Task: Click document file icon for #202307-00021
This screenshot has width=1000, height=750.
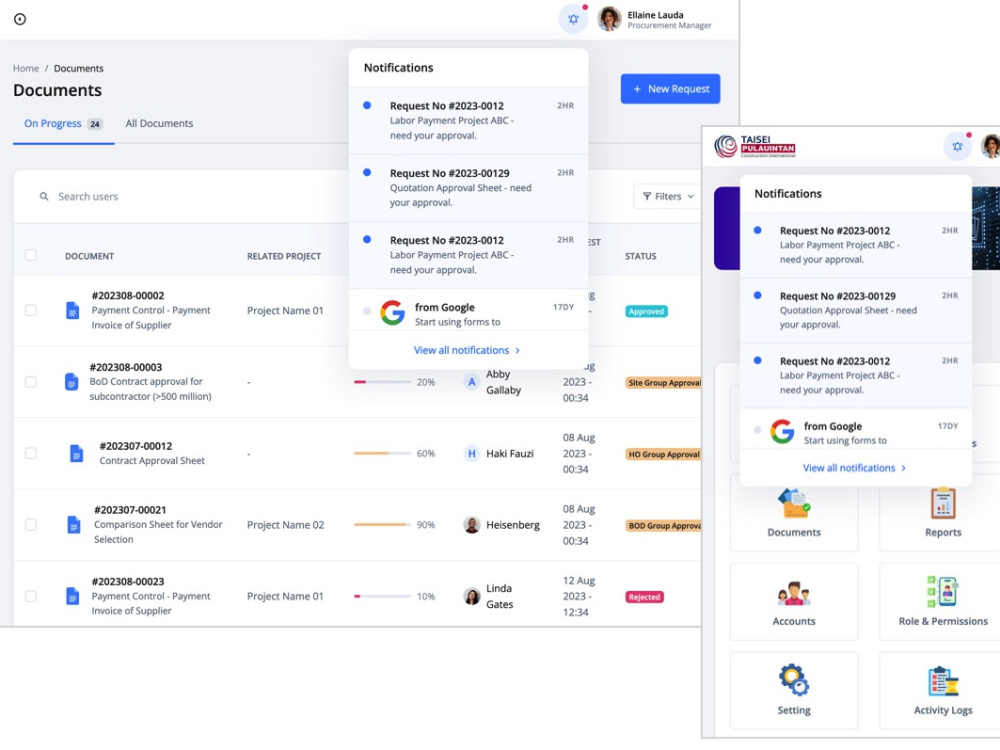Action: 74,525
